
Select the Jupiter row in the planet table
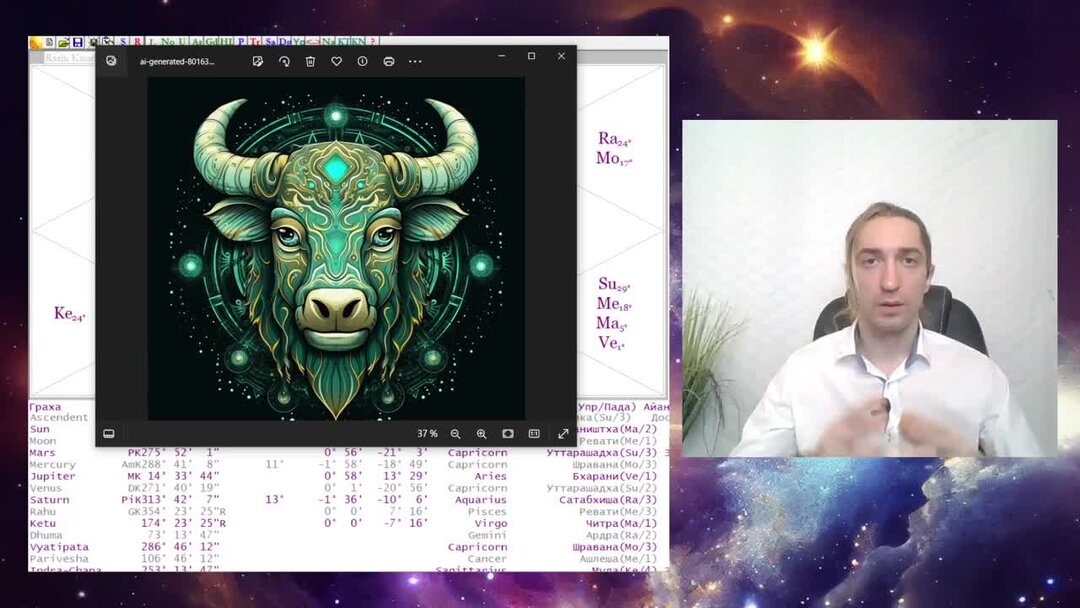348,476
